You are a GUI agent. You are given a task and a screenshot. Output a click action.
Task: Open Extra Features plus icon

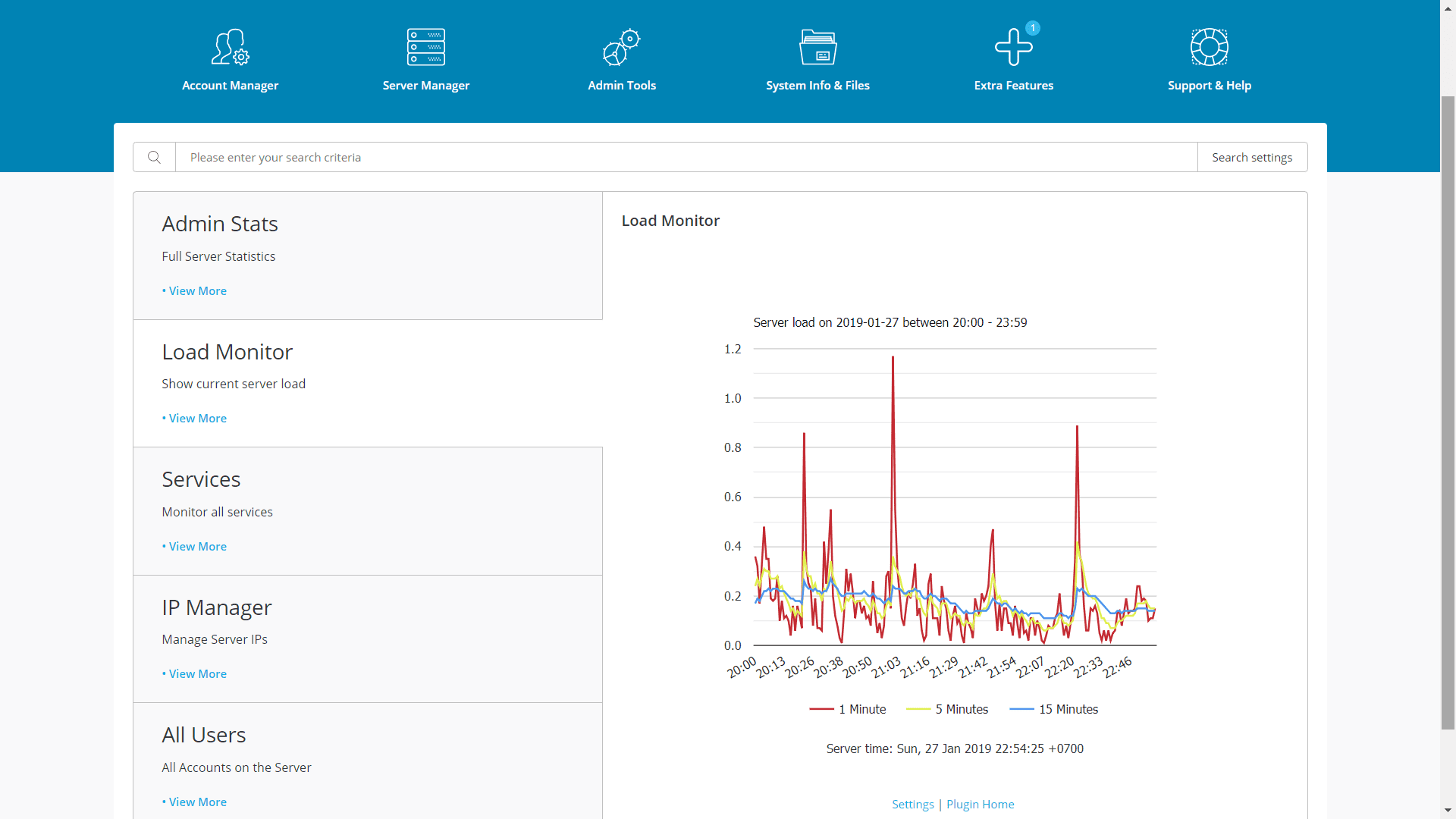point(1014,46)
